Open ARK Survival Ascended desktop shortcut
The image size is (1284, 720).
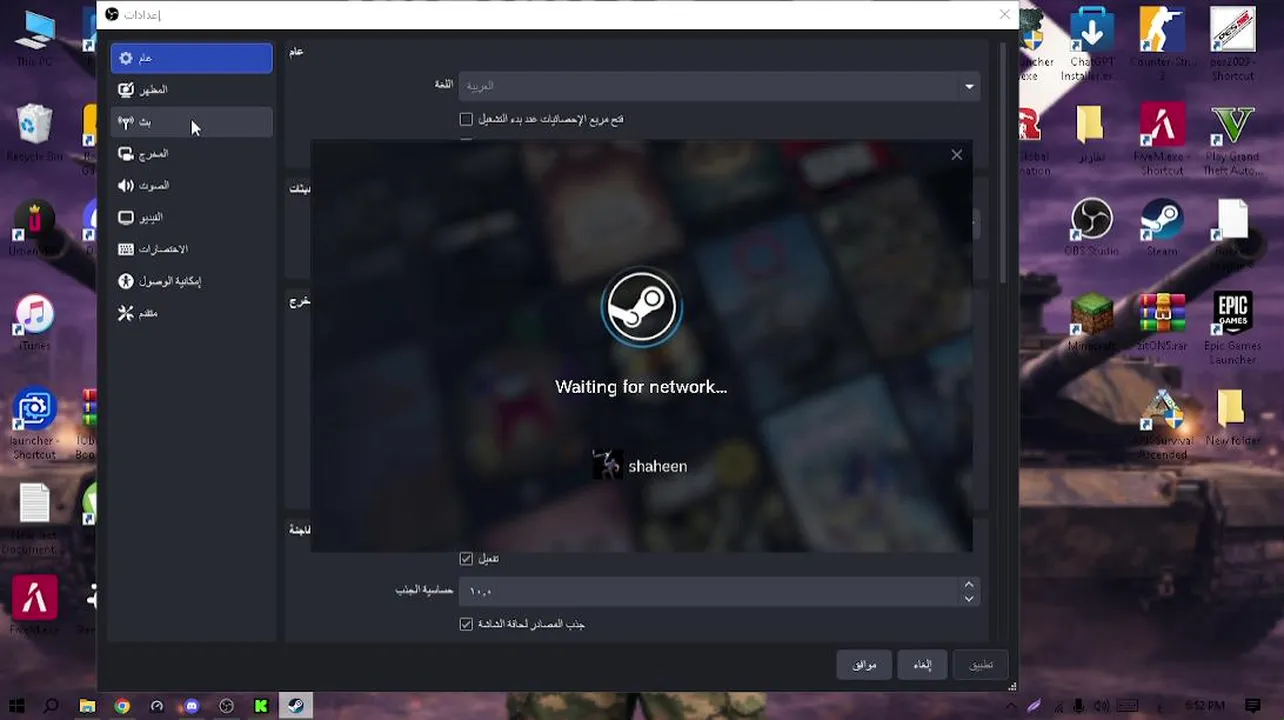[1161, 423]
